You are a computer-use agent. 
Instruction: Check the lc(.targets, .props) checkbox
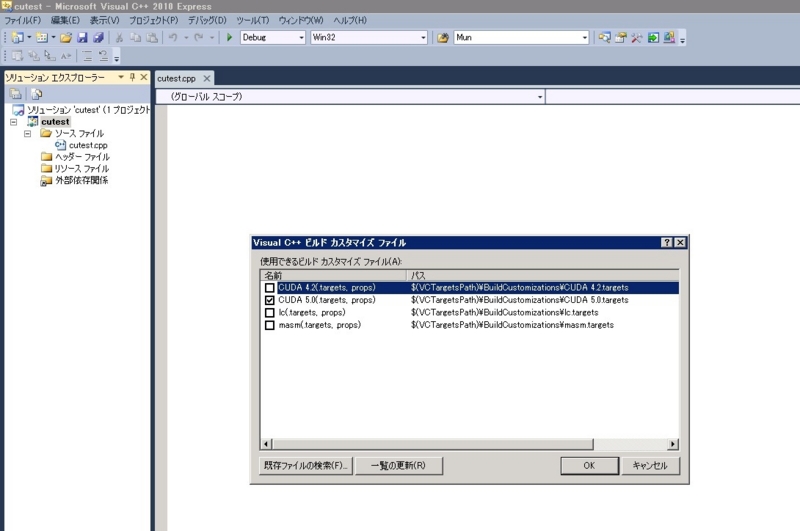pyautogui.click(x=269, y=313)
